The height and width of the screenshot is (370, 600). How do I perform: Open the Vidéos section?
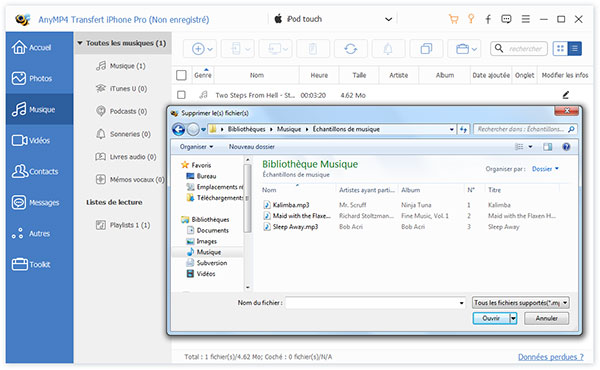point(39,140)
